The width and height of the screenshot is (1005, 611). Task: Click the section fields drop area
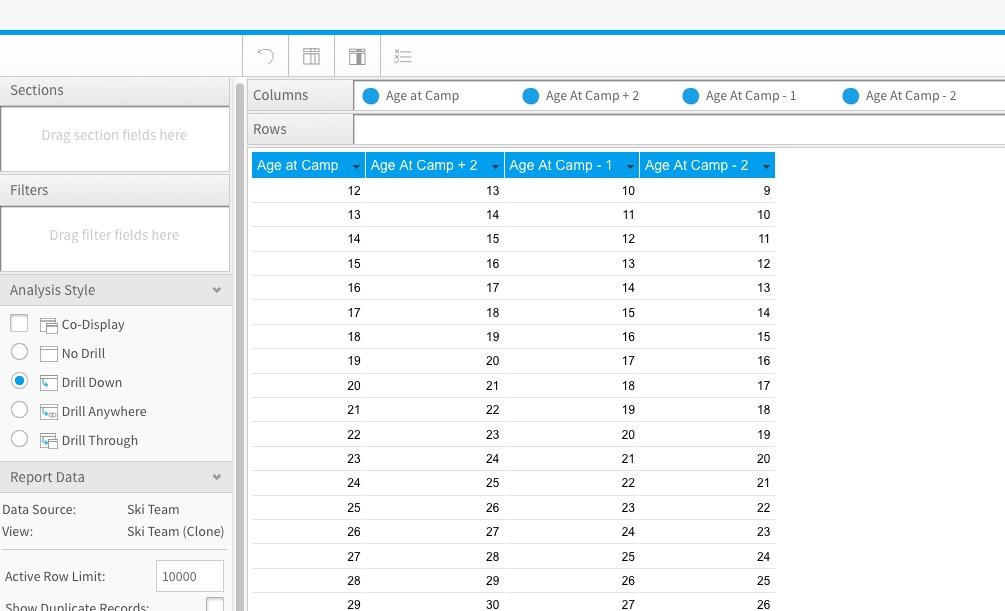pos(115,139)
